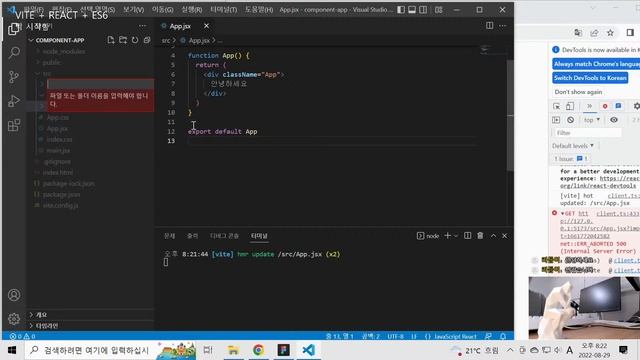Open the Manage gear menu in VS Code
This screenshot has width=640, height=360.
click(x=14, y=318)
